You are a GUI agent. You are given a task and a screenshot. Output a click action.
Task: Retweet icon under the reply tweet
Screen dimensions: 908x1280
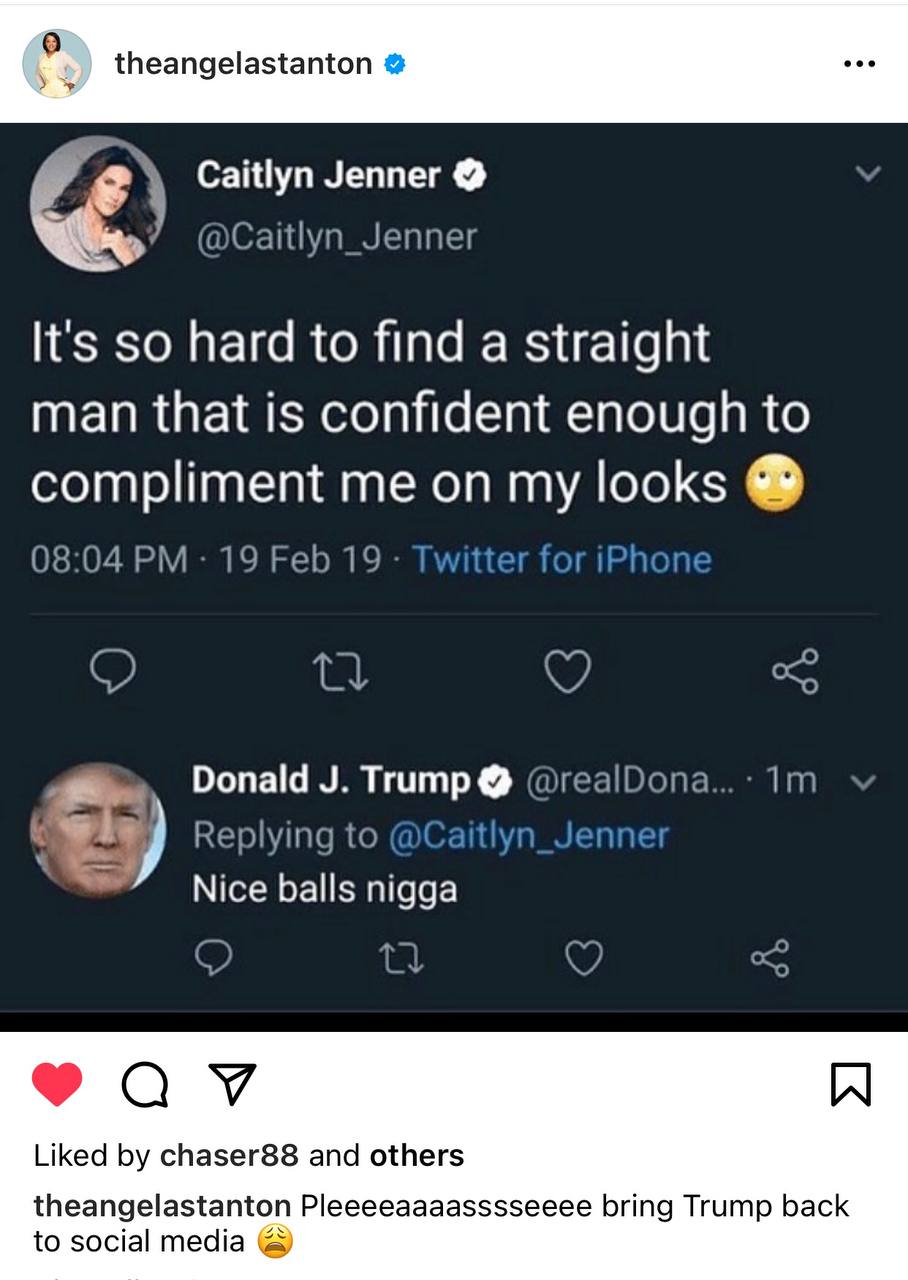(403, 959)
